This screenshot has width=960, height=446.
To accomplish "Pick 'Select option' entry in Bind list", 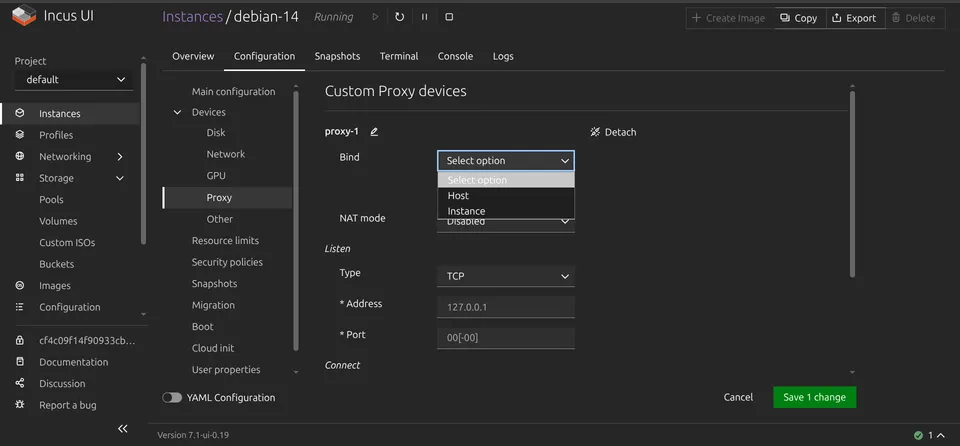I will coord(506,180).
